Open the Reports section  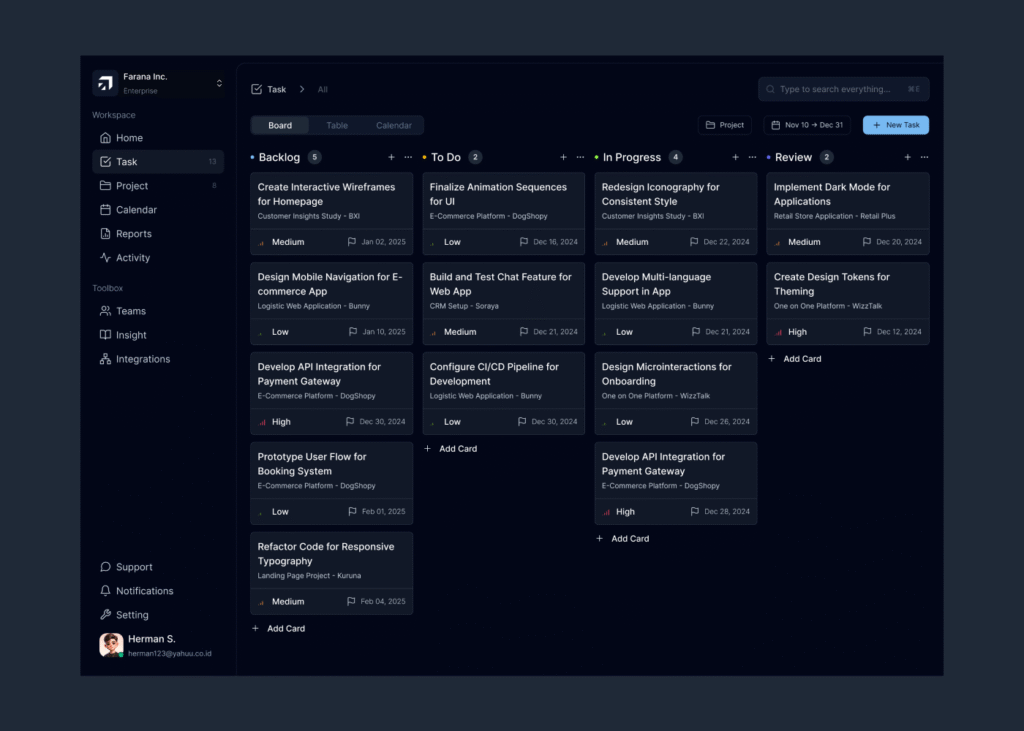point(133,234)
